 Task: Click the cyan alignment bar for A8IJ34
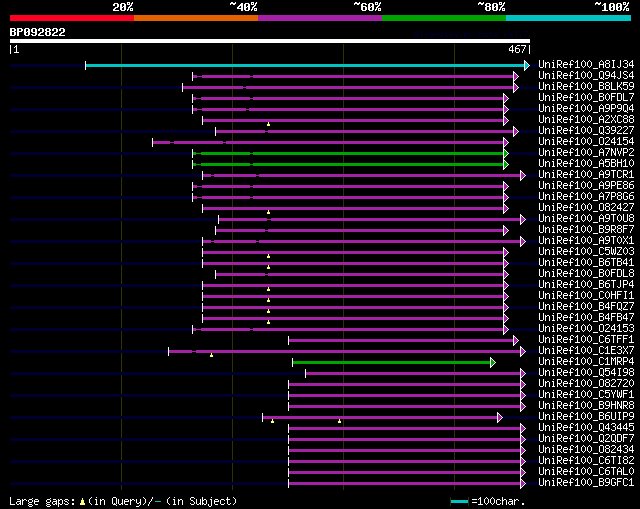point(305,65)
